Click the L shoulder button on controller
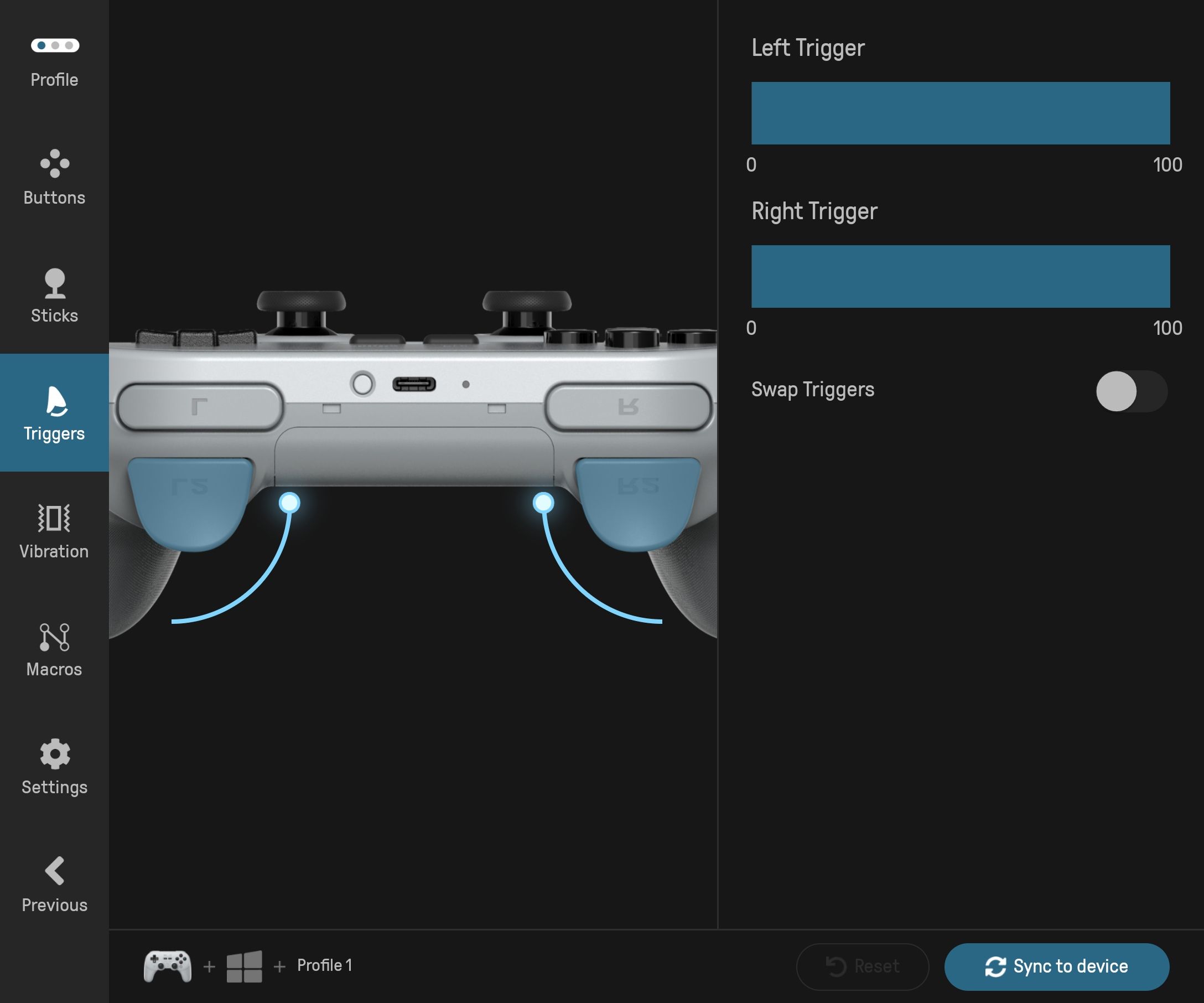 [200, 407]
